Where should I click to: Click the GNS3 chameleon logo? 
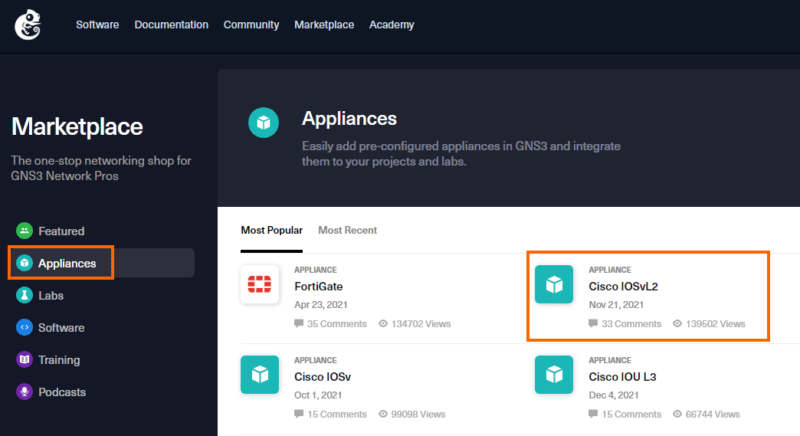pos(29,25)
